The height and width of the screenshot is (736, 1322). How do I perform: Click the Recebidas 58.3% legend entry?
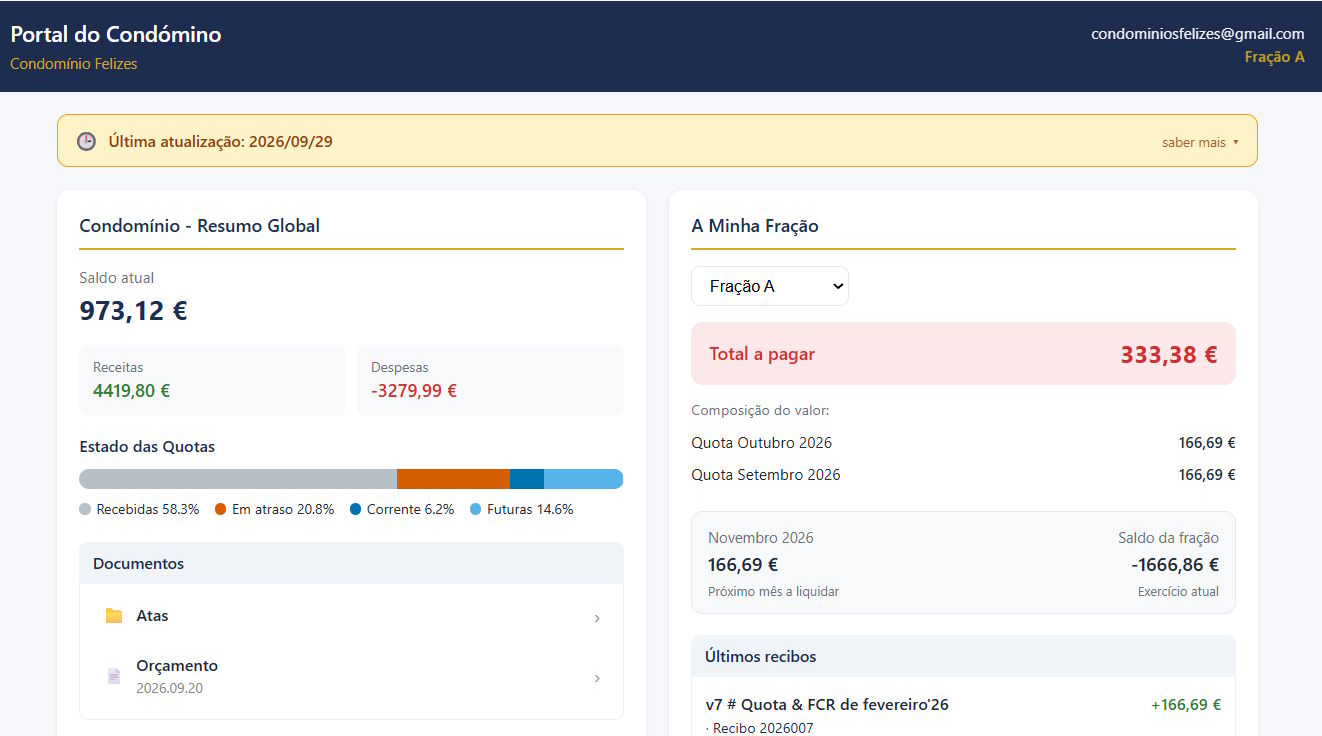pos(139,509)
